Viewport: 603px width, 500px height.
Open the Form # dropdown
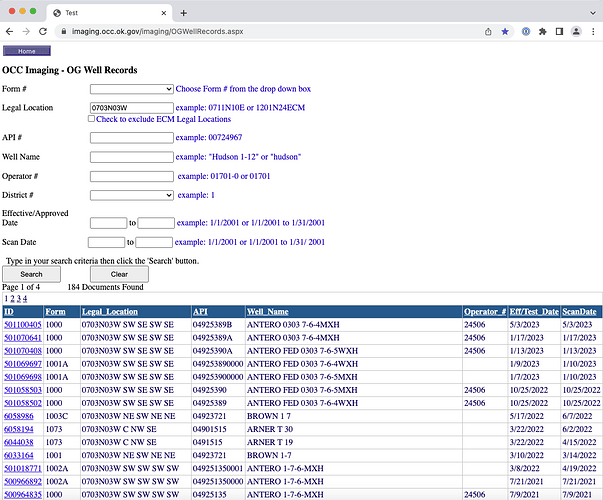132,89
